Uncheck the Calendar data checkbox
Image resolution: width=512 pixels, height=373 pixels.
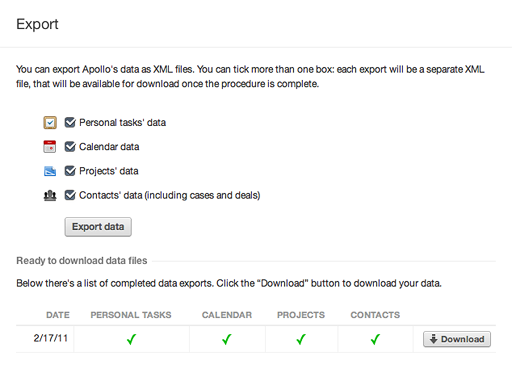click(70, 147)
